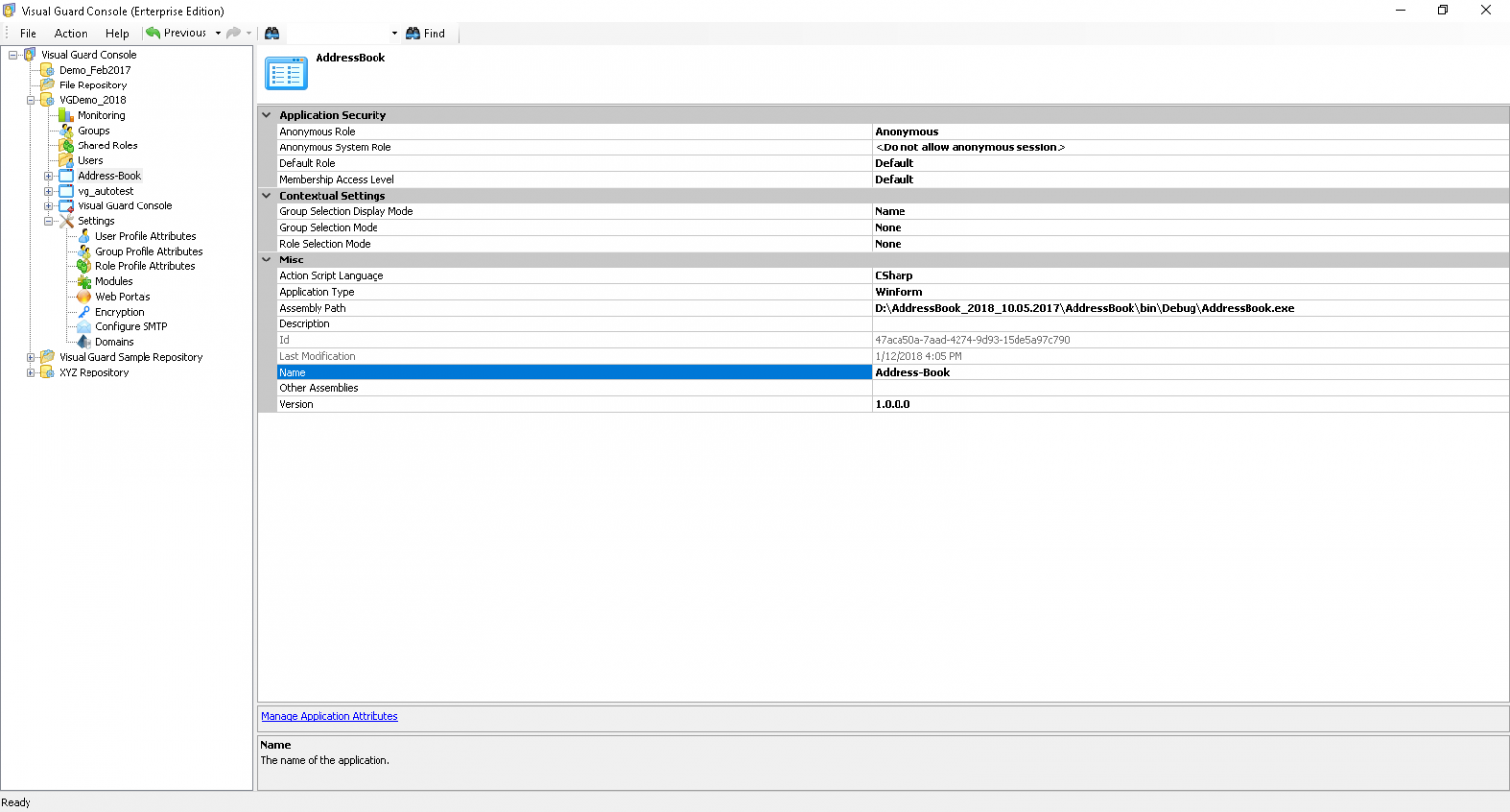Select the Group Selection Mode property row
The image size is (1510, 812).
click(x=893, y=228)
